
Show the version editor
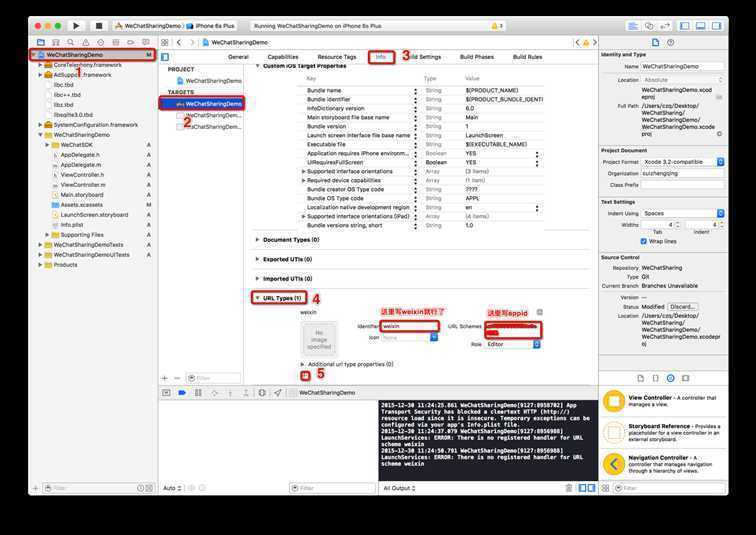[x=665, y=26]
